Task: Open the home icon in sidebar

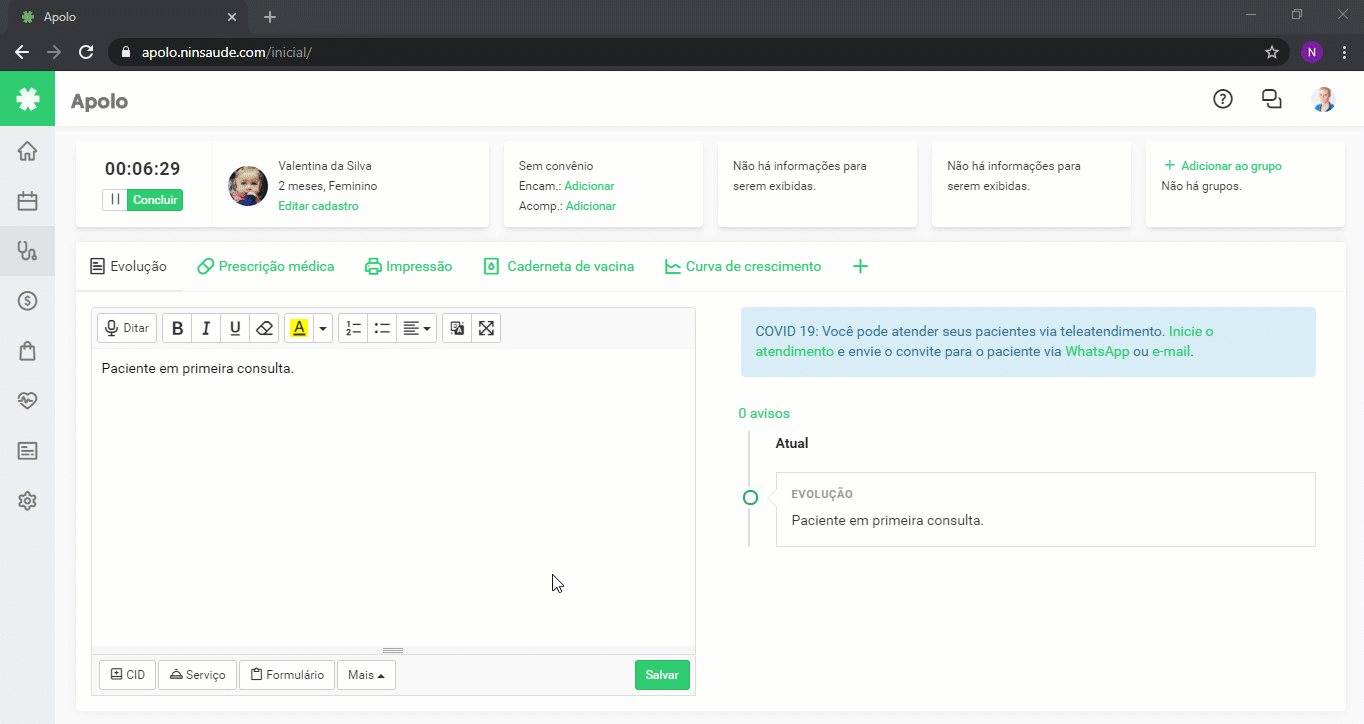Action: pyautogui.click(x=27, y=151)
